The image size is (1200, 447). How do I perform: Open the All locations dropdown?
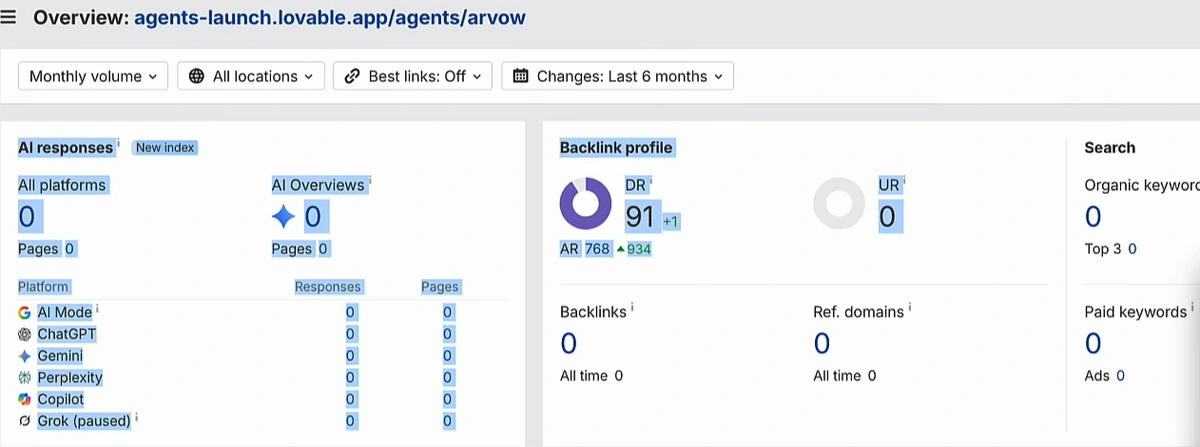(x=251, y=76)
